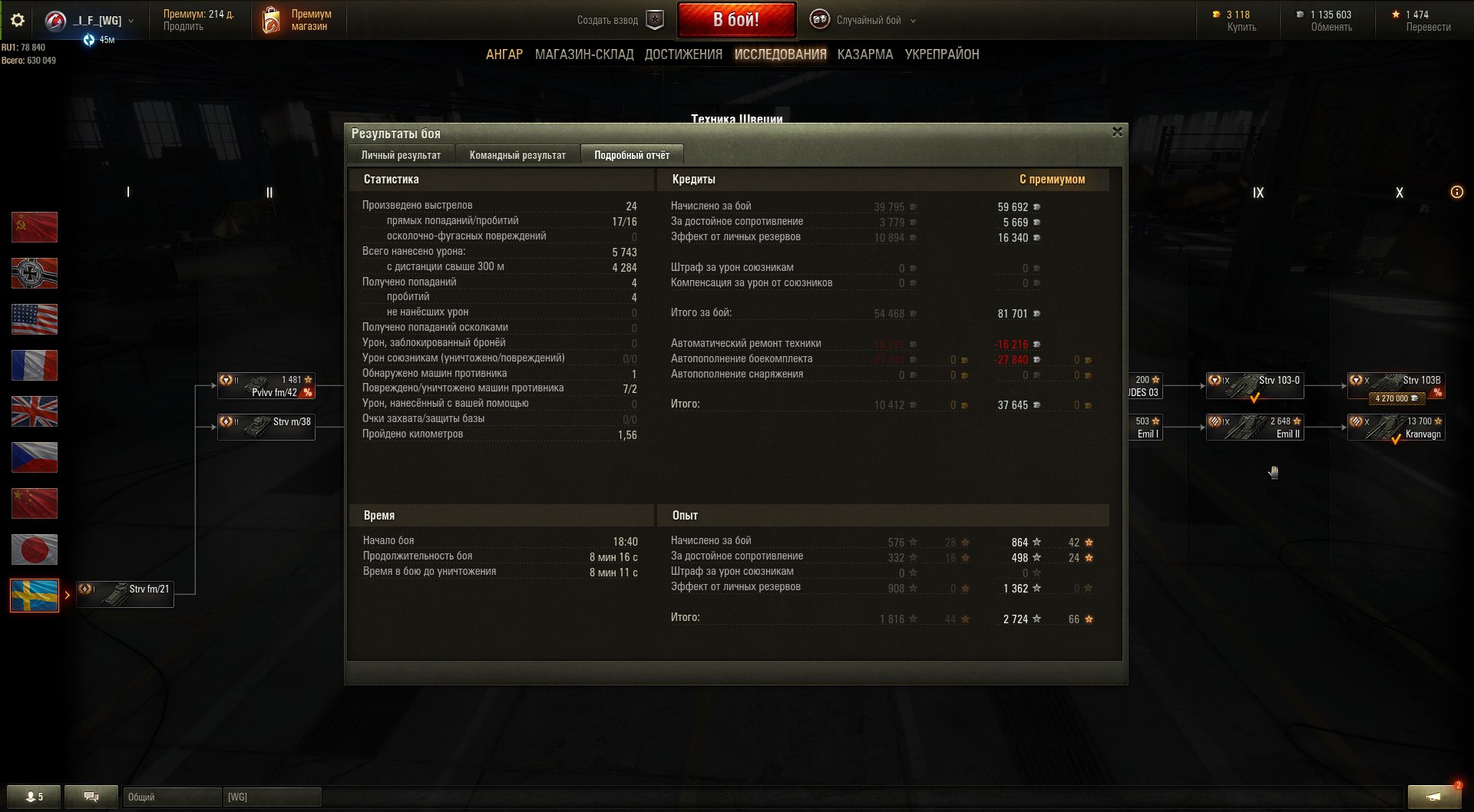Screen dimensions: 1474x812
Task: Close the battle results window
Action: point(1117,132)
